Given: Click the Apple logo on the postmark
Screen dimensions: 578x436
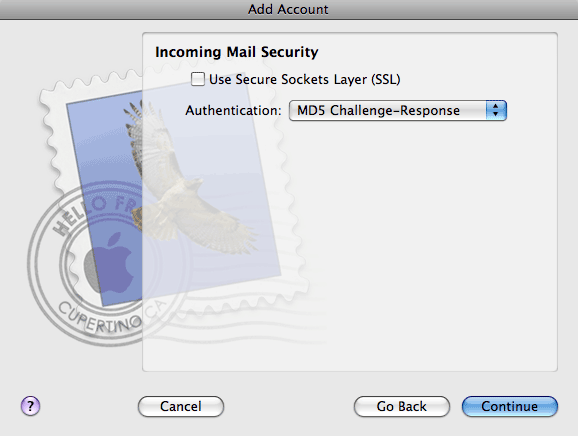Looking at the screenshot, I should pyautogui.click(x=109, y=262).
